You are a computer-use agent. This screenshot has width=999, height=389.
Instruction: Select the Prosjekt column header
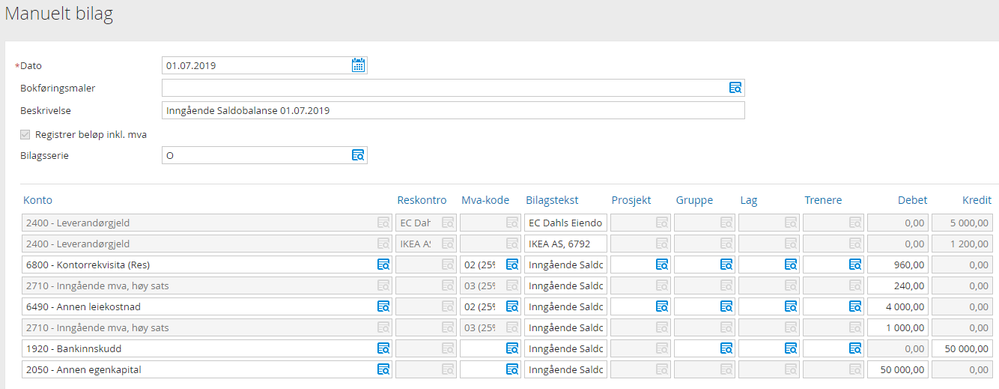(x=631, y=201)
